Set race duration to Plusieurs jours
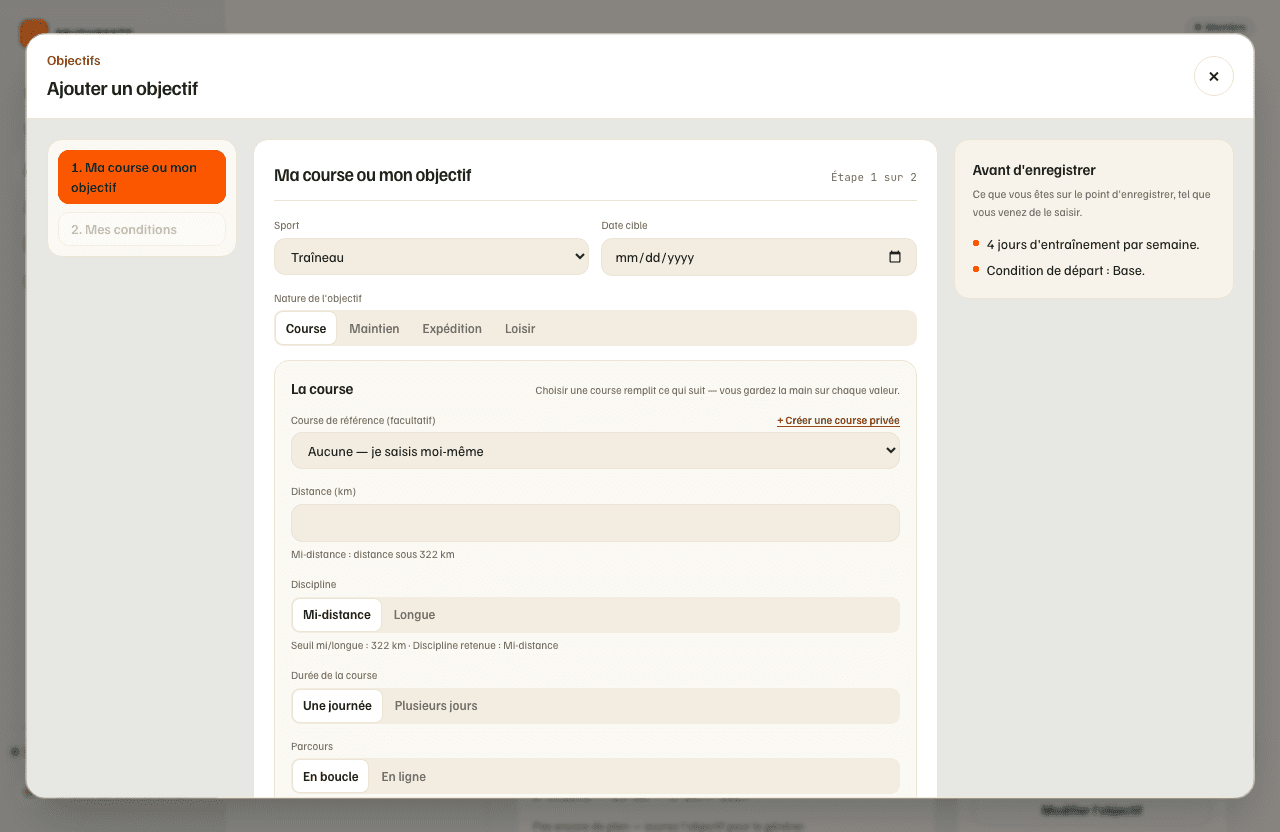Viewport: 1280px width, 832px height. click(x=436, y=706)
